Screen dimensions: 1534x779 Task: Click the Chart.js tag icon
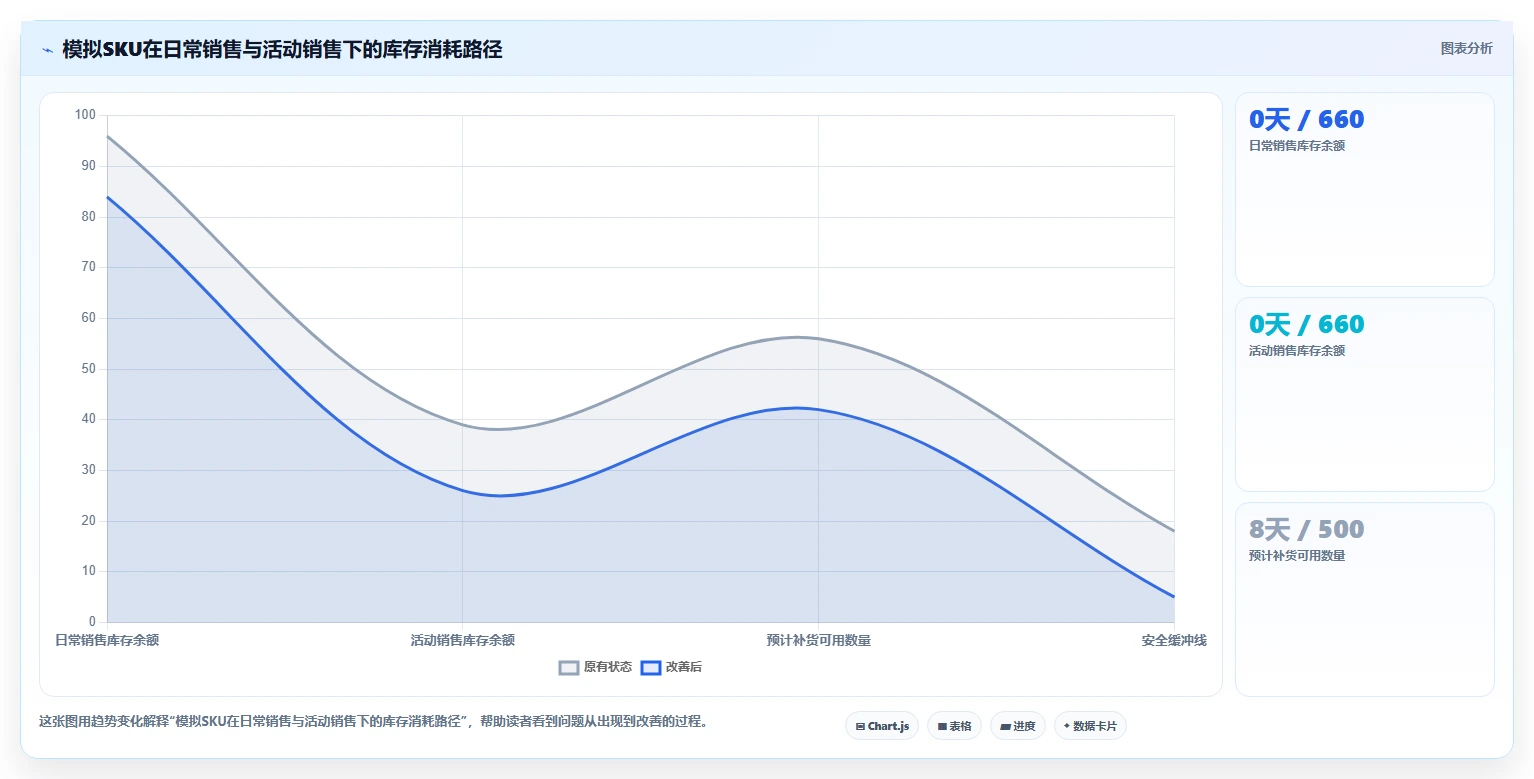pos(860,726)
